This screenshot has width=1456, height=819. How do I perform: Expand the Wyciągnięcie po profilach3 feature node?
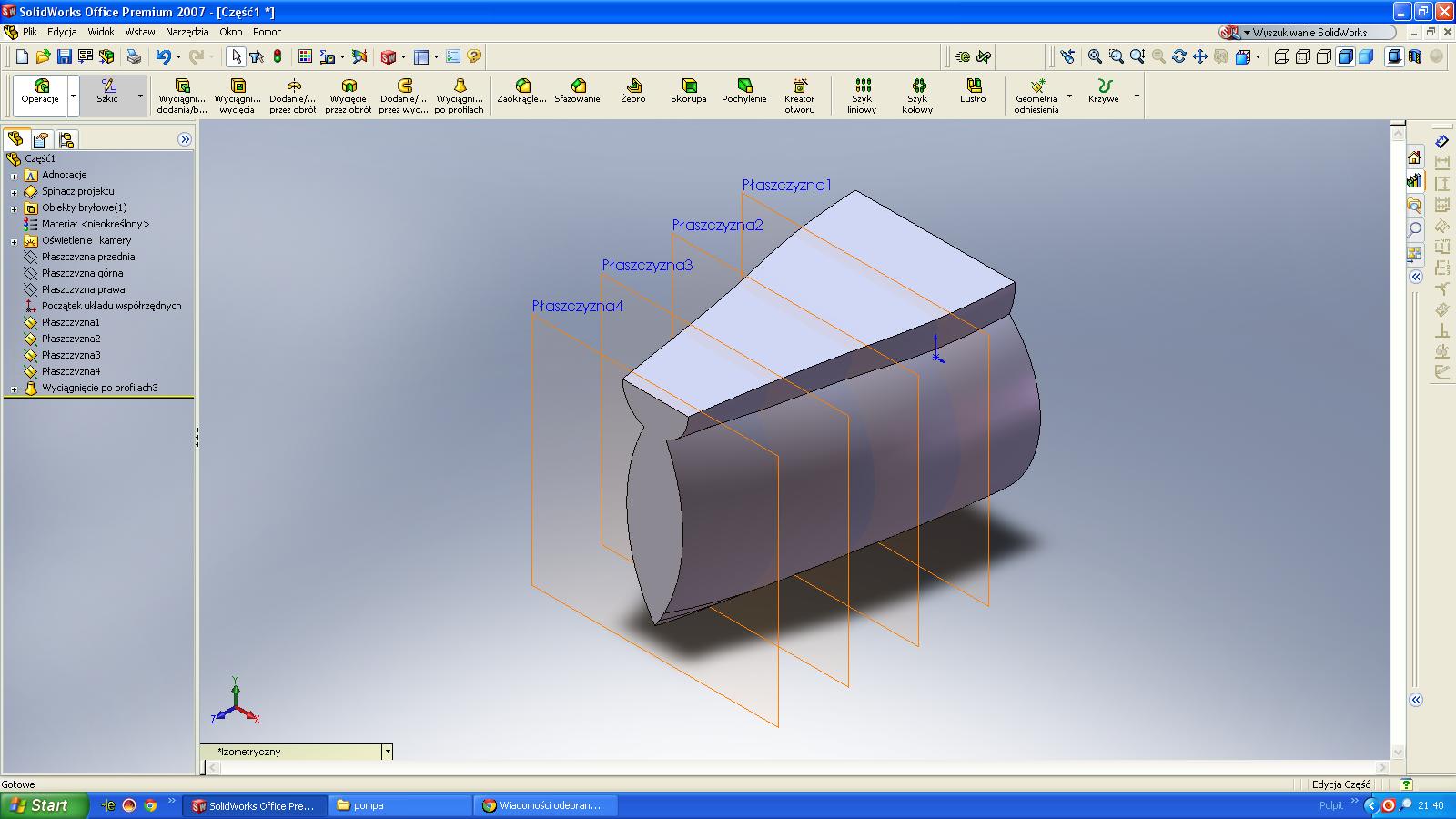click(x=14, y=389)
